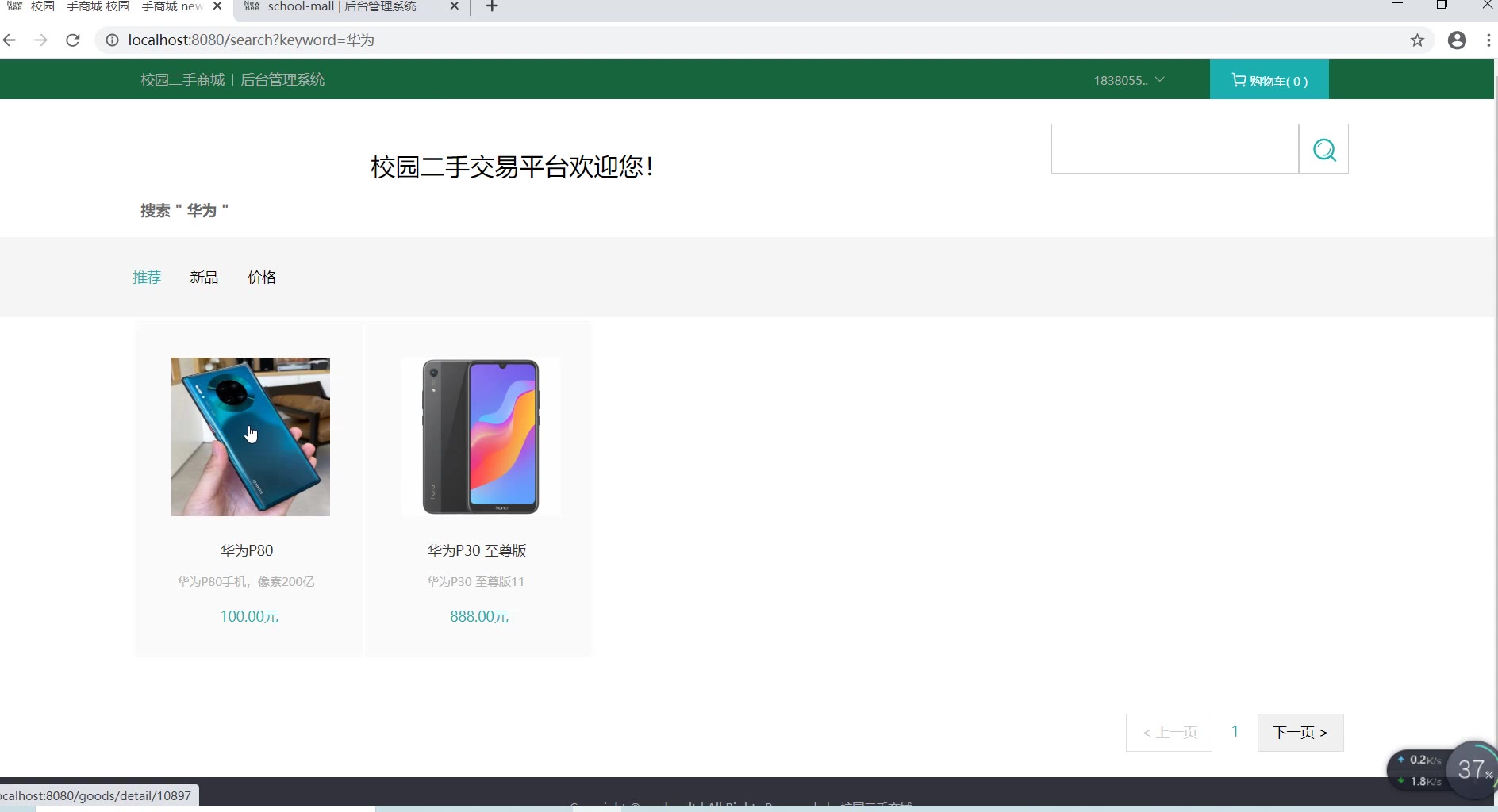The width and height of the screenshot is (1498, 812).
Task: Go to 校园二手商城 home link
Action: 182,79
